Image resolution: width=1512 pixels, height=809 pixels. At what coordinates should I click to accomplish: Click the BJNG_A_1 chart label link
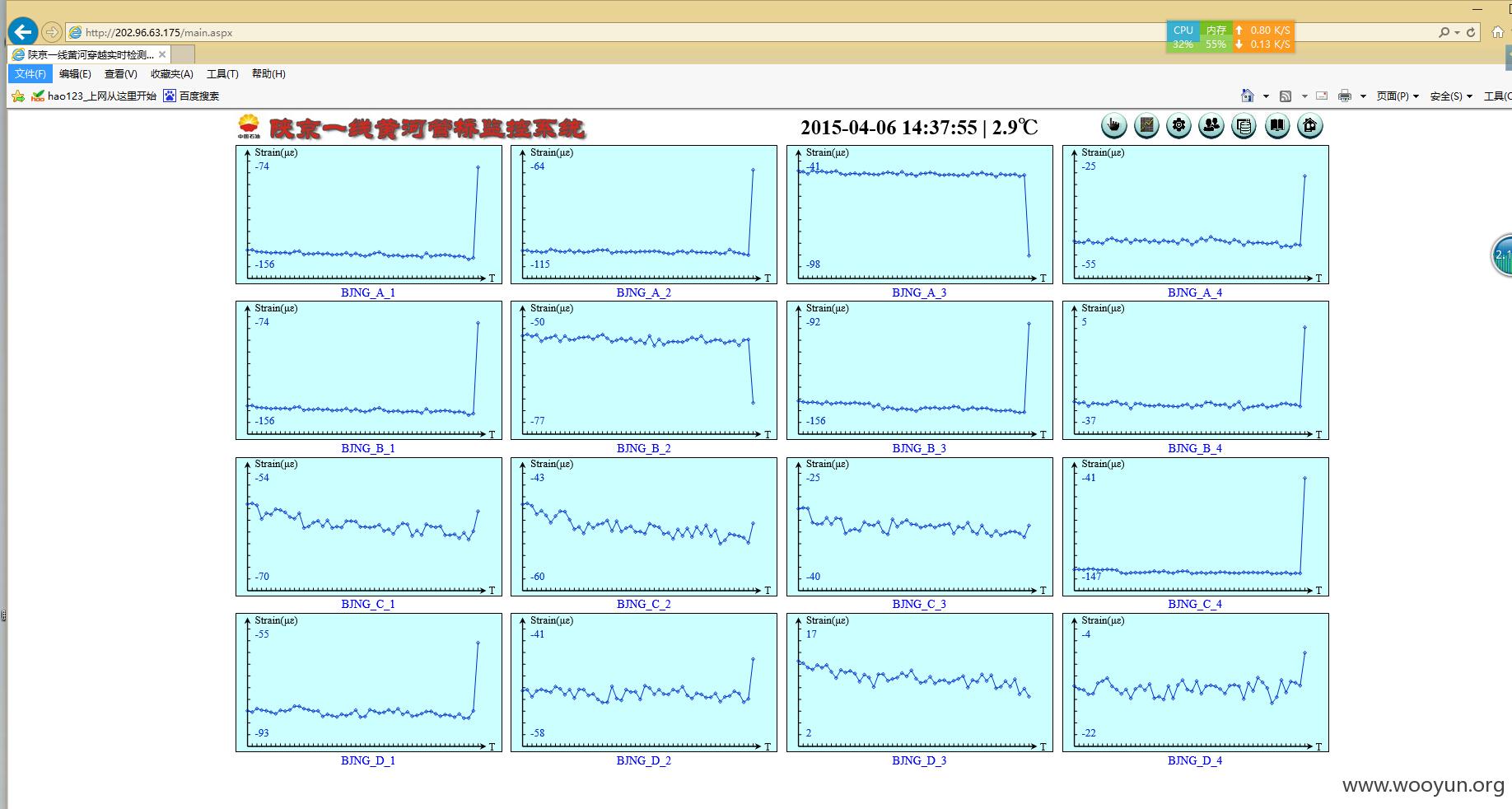(x=368, y=292)
